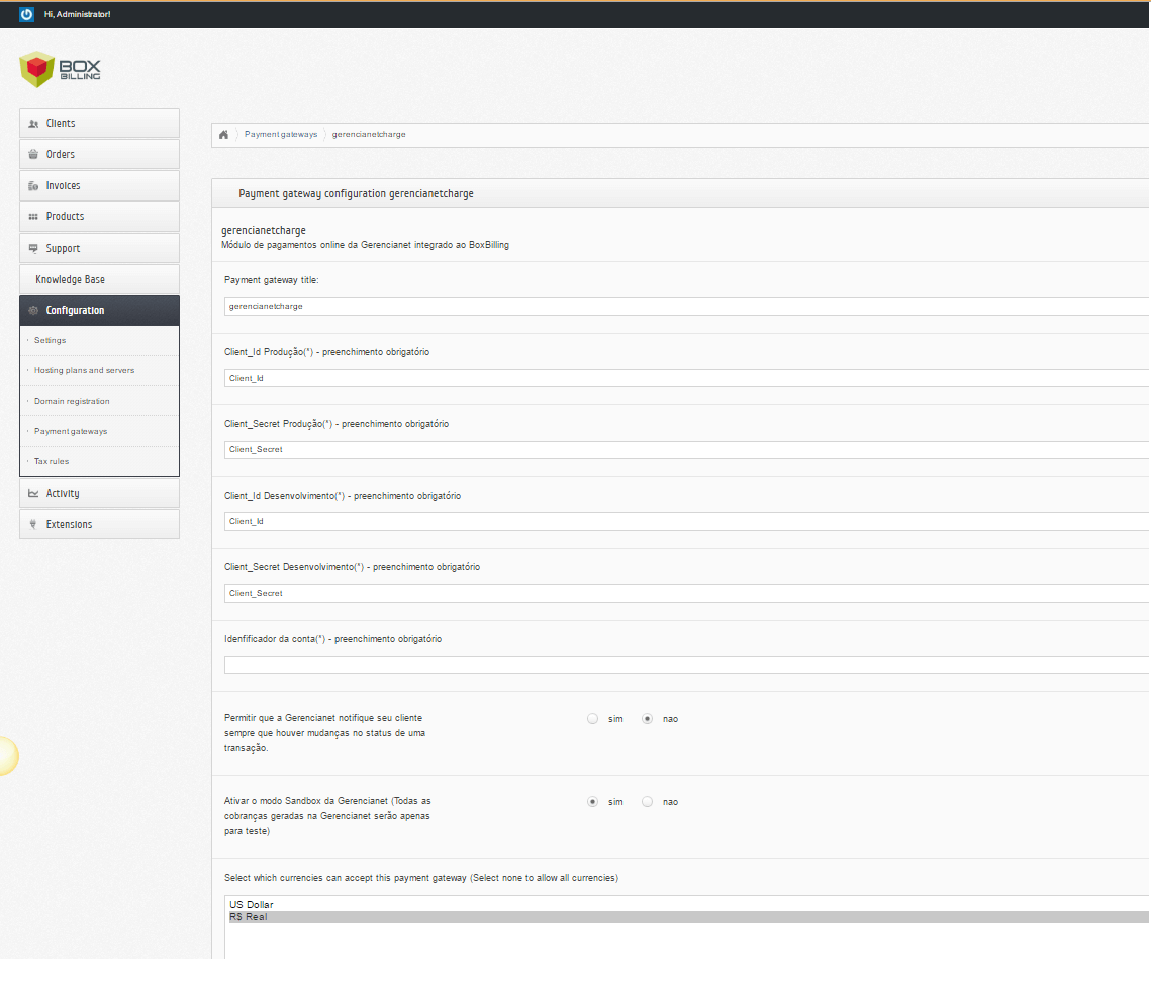Collapse the Configuration menu section
Viewport: 1152px width, 981px height.
(99, 311)
